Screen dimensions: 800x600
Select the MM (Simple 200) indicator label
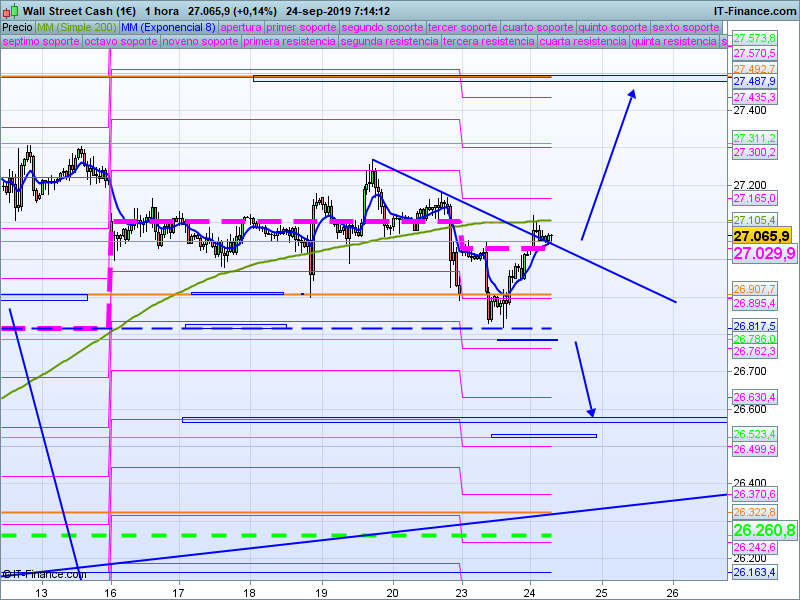(x=69, y=27)
